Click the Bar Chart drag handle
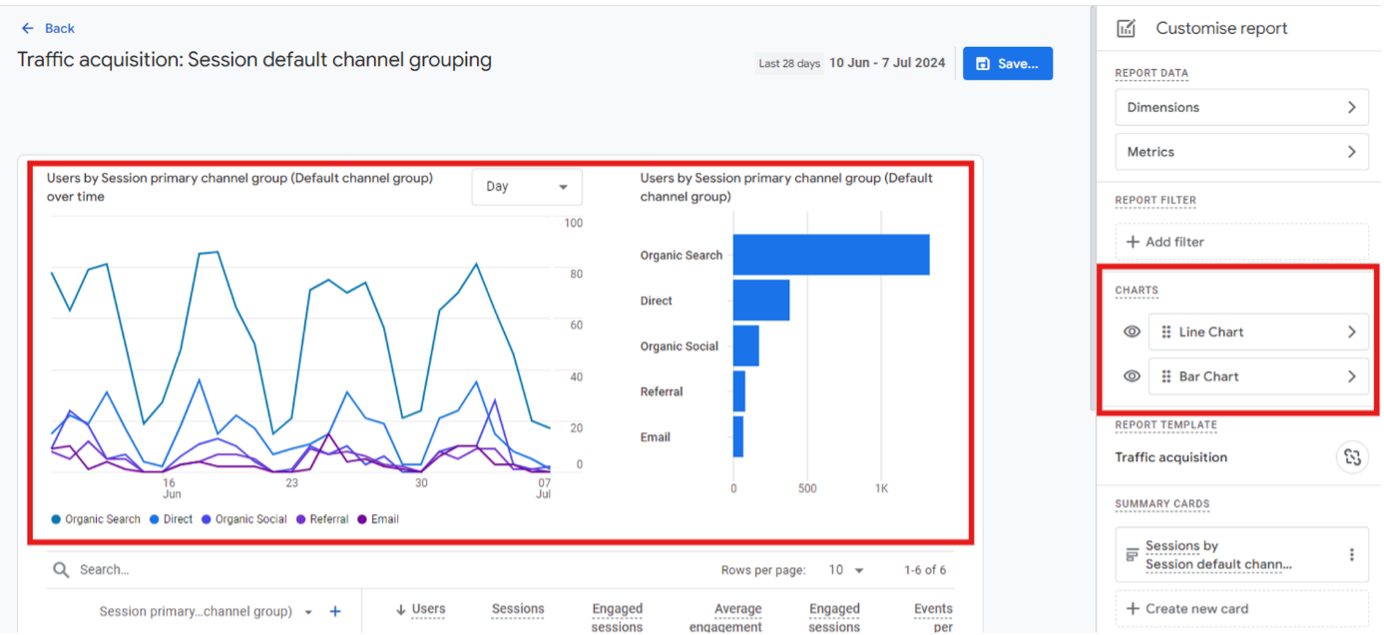 coord(1166,377)
